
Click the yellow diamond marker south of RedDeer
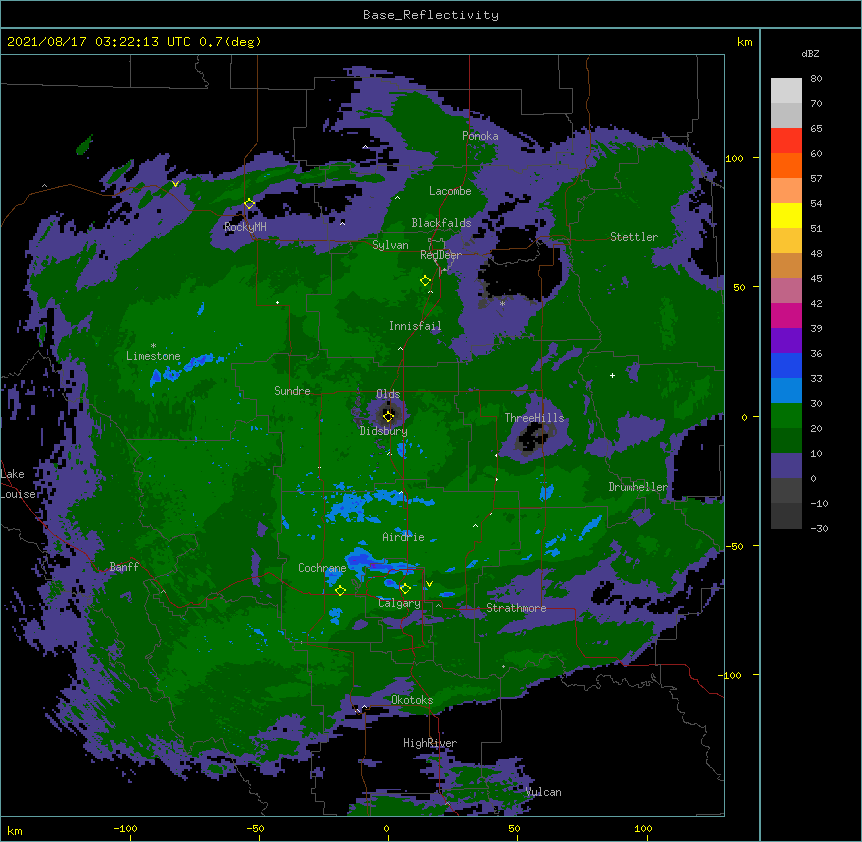coord(425,281)
